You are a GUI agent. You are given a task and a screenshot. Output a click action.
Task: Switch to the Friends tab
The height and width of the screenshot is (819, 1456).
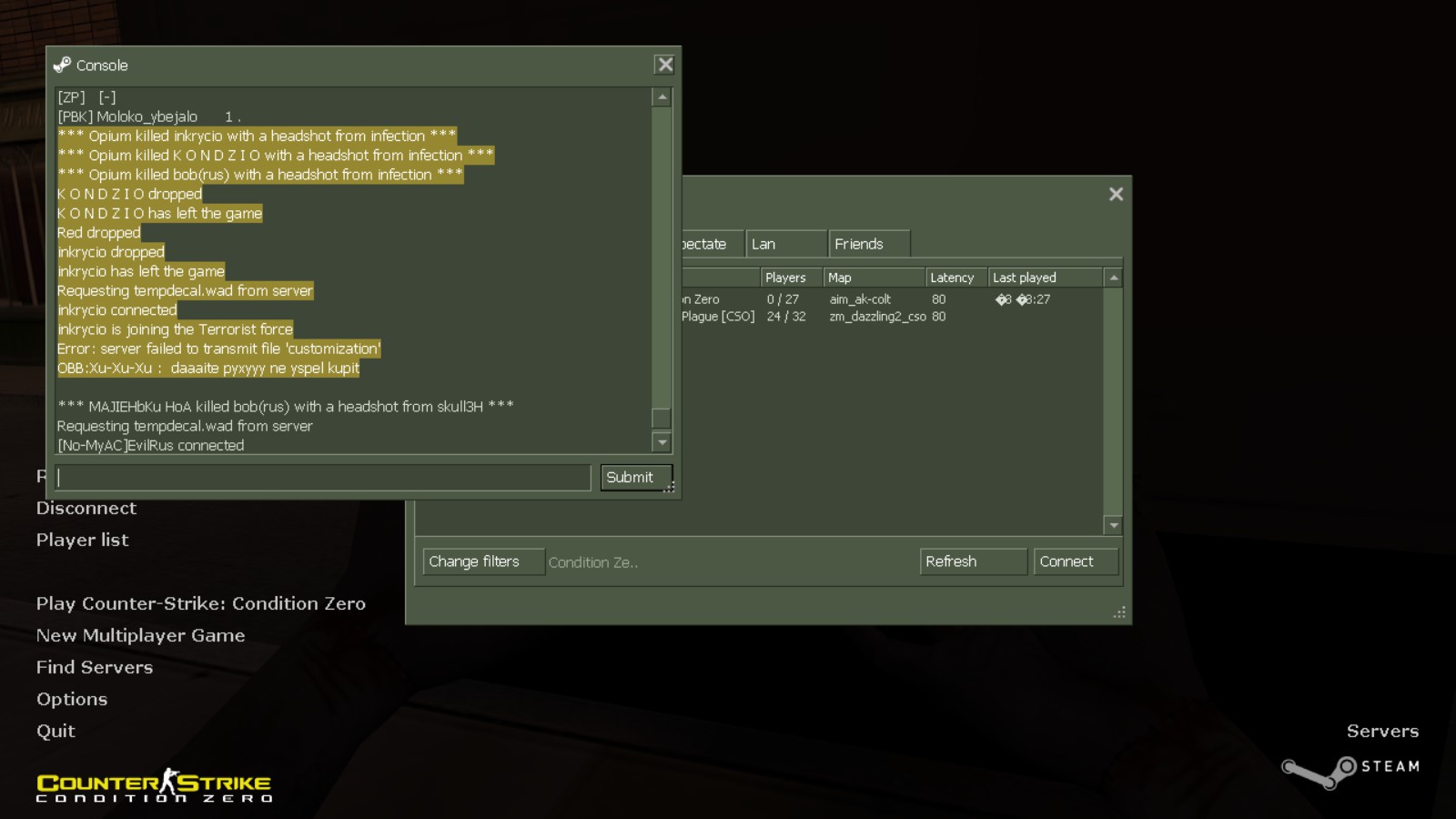pos(868,244)
